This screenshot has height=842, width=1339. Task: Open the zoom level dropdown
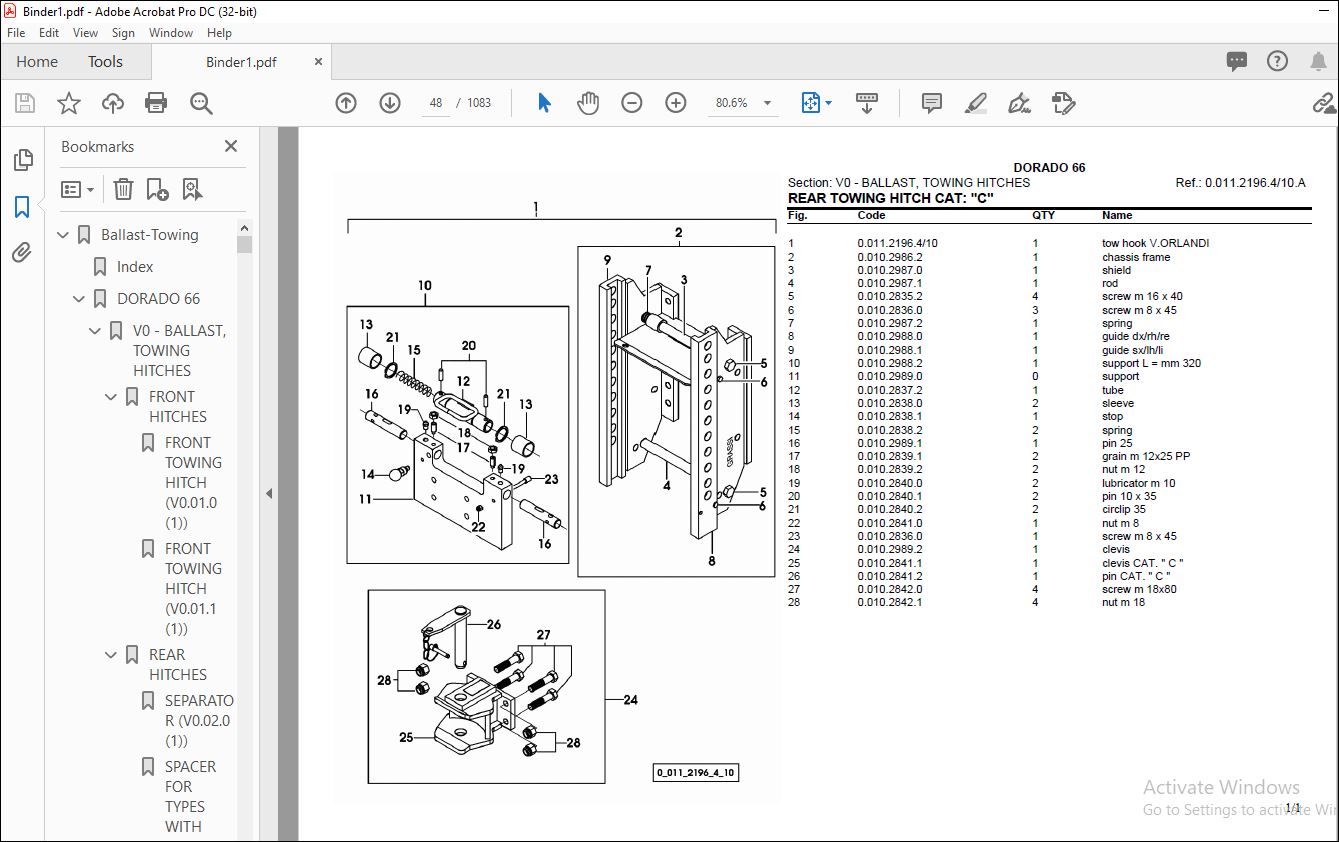[x=768, y=103]
